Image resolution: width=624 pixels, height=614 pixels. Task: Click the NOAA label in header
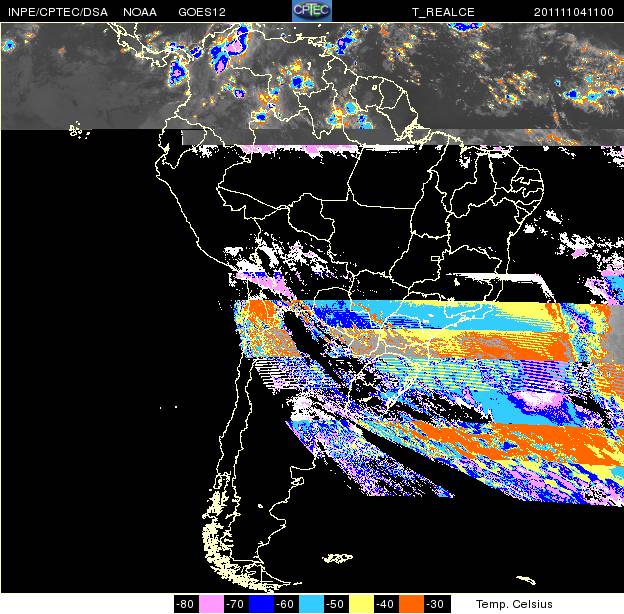point(140,12)
